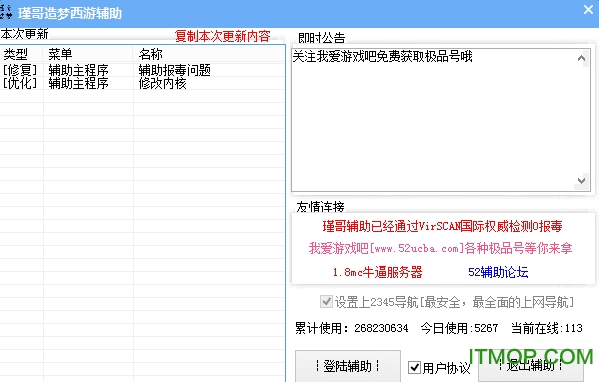
Task: Open the VirSCAN detection link
Action: tap(442, 226)
